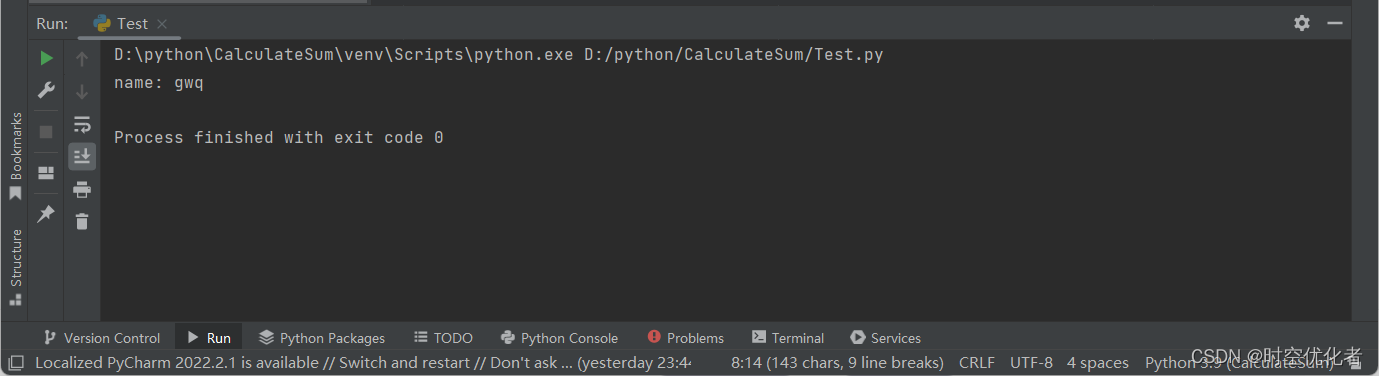Image resolution: width=1379 pixels, height=376 pixels.
Task: Rerun the Test script with green arrow
Action: click(x=46, y=59)
